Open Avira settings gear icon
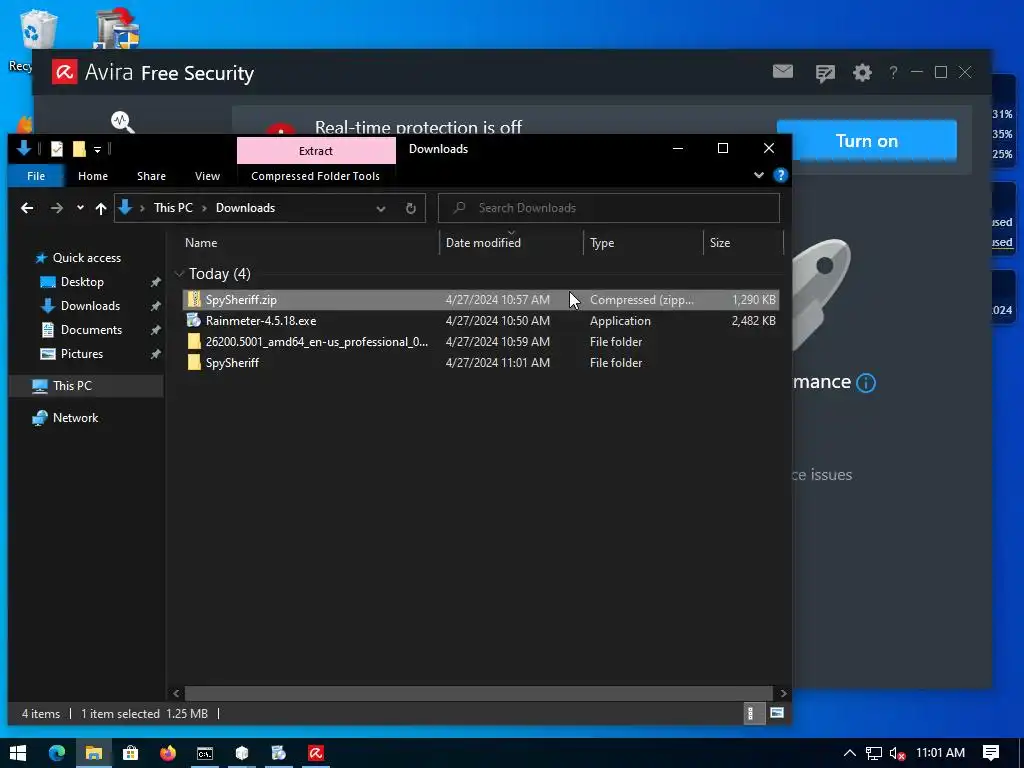The image size is (1024, 768). coord(862,72)
